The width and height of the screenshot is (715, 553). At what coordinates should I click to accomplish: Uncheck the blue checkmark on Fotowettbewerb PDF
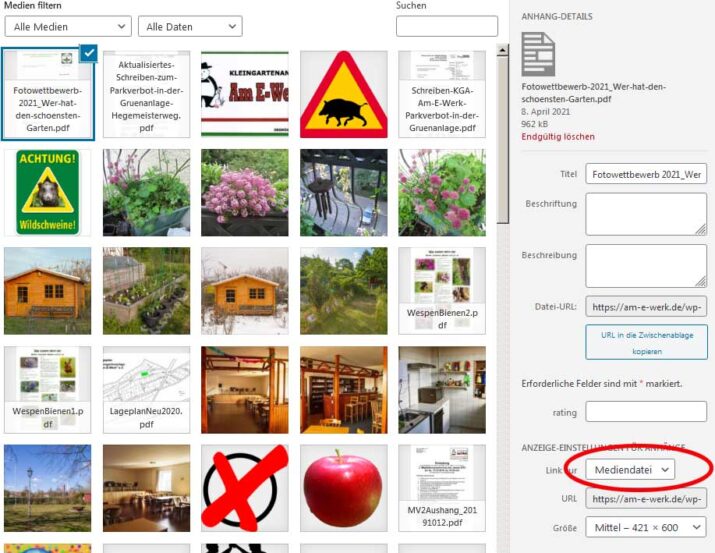88,53
